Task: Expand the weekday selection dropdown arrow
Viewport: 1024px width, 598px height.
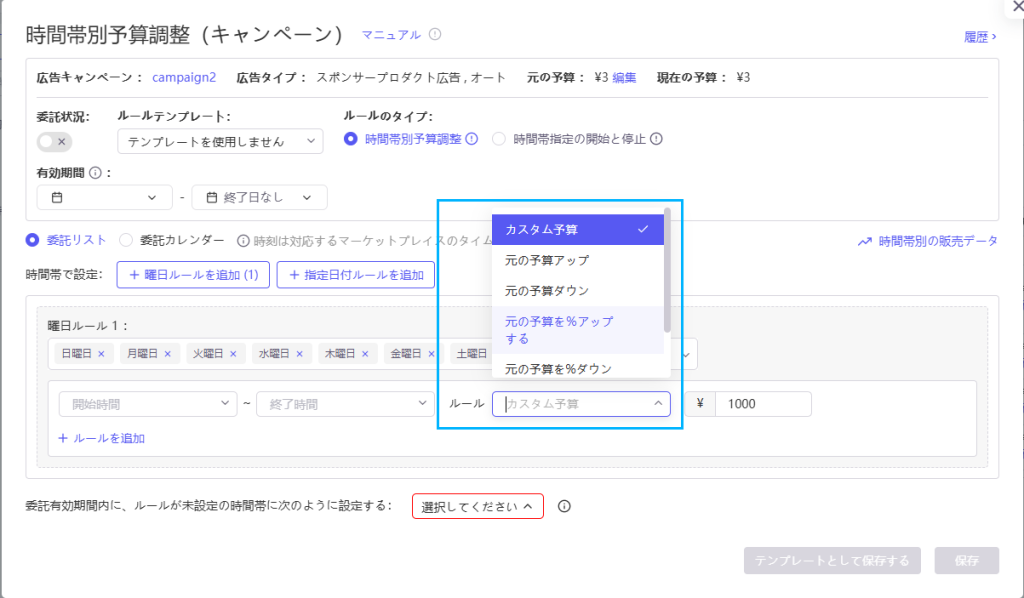Action: (686, 355)
